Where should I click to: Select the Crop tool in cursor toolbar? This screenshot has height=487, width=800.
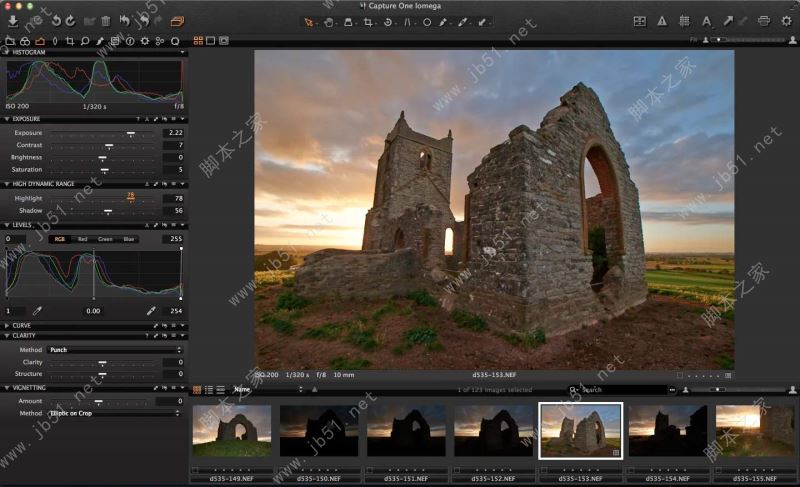tap(368, 22)
